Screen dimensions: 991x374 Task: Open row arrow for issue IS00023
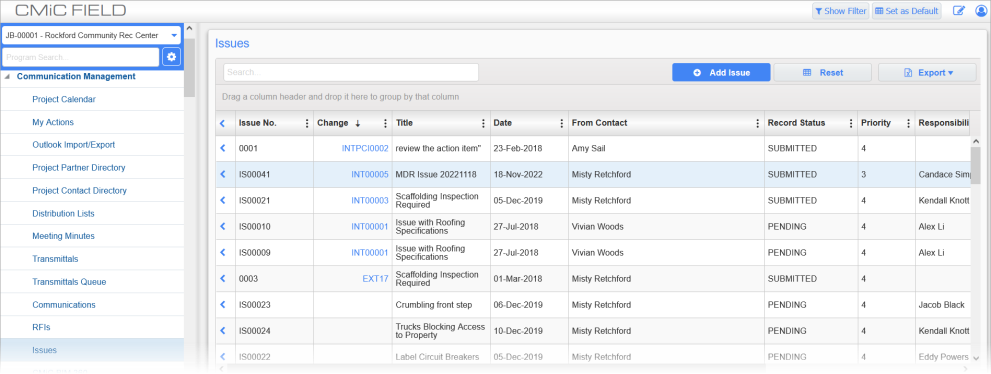(222, 305)
